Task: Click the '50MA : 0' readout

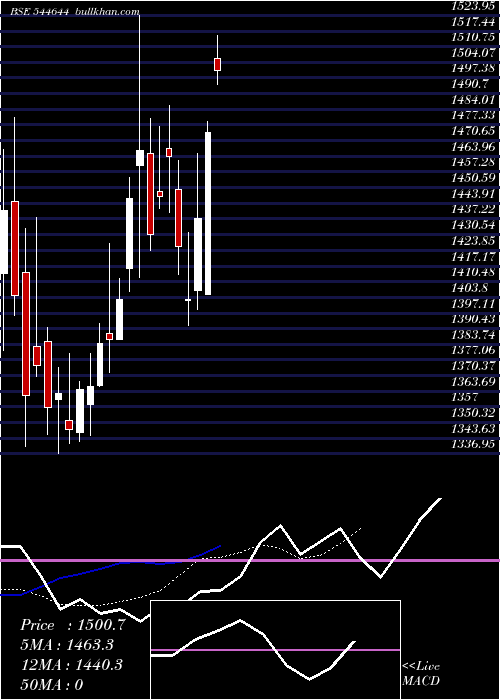Action: pyautogui.click(x=52, y=684)
